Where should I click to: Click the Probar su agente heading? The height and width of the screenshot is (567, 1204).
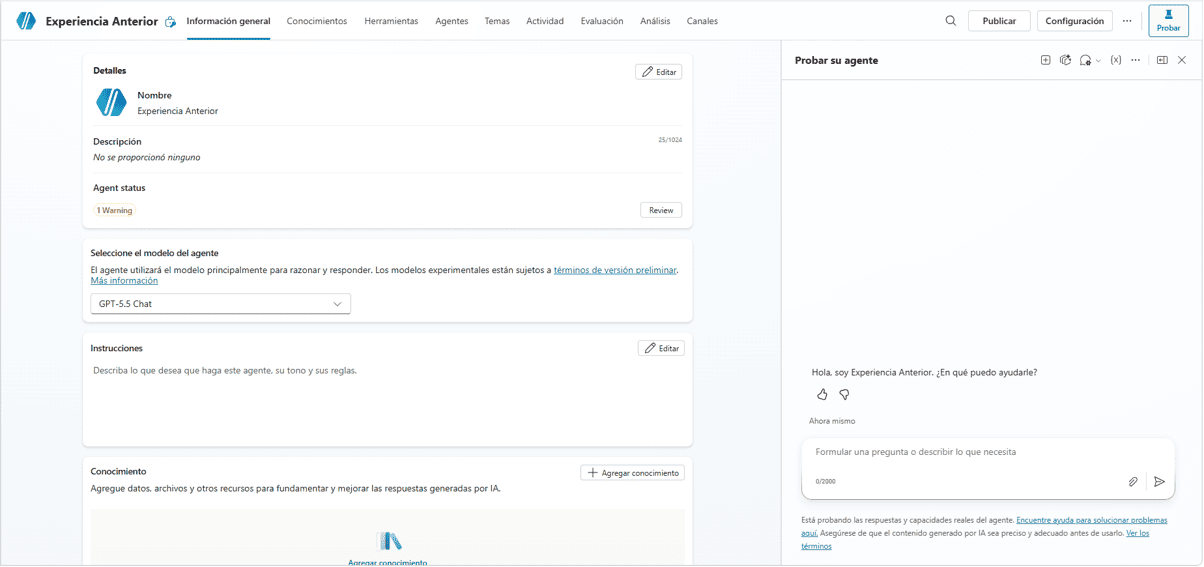click(x=836, y=60)
